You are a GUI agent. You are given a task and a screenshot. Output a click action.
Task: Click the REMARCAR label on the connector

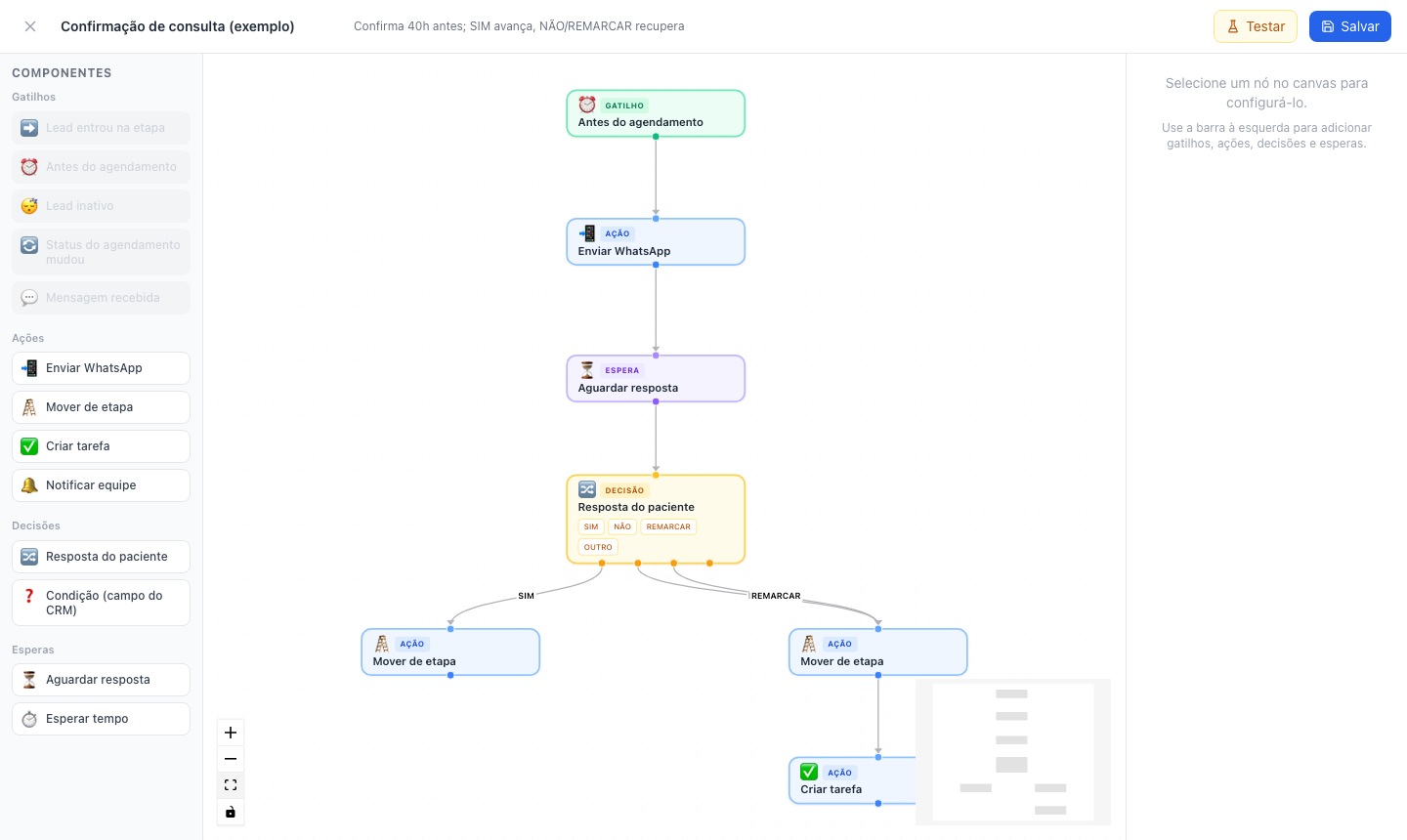pos(776,596)
